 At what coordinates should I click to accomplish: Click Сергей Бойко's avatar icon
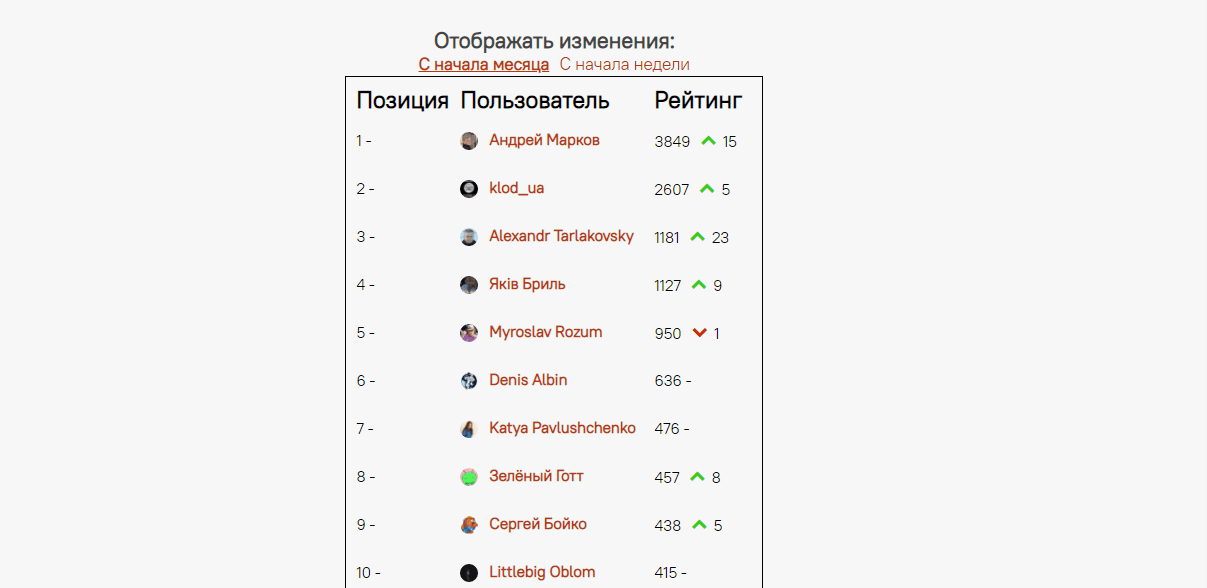[469, 525]
